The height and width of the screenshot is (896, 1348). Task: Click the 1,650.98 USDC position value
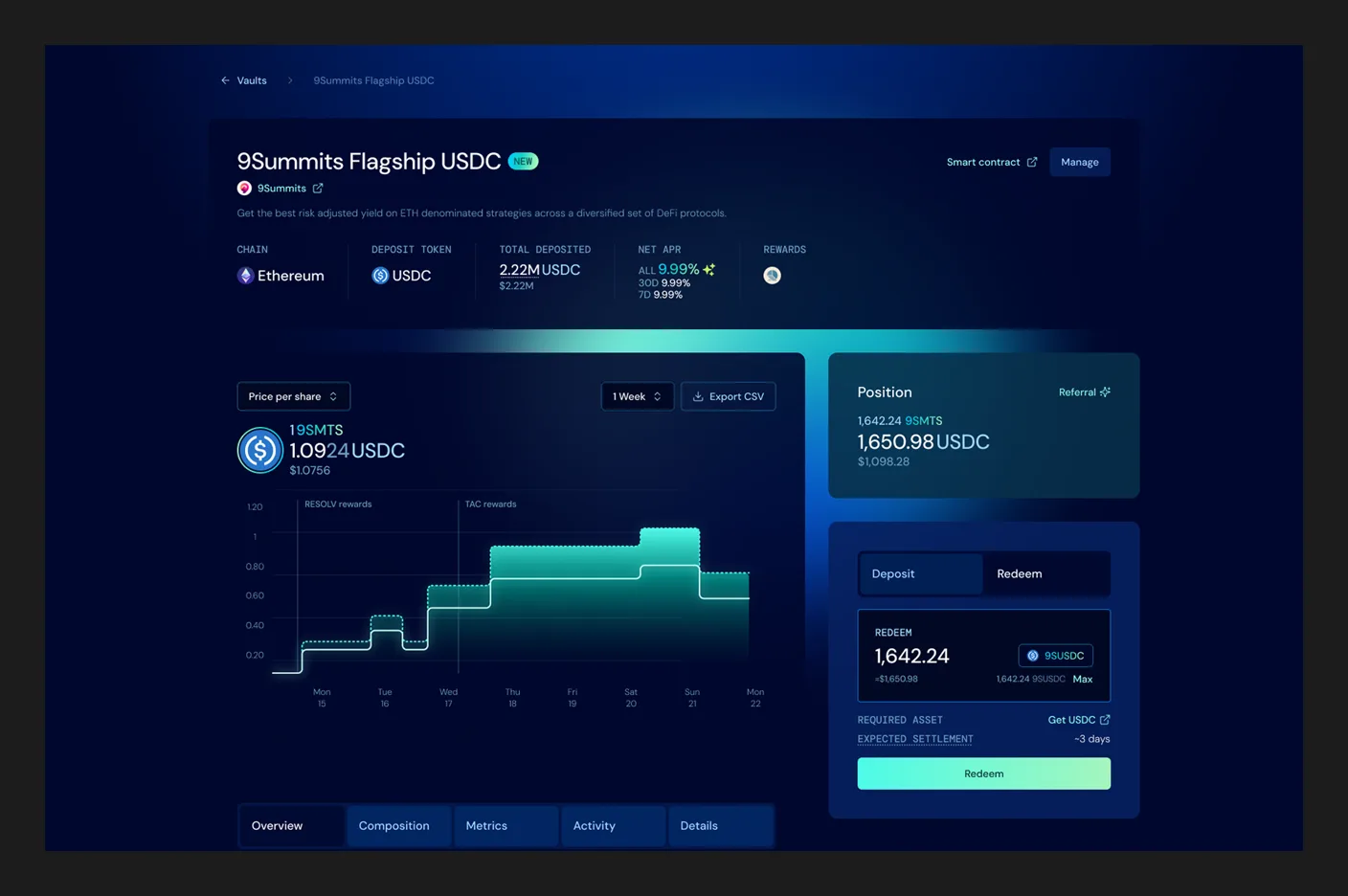coord(924,442)
